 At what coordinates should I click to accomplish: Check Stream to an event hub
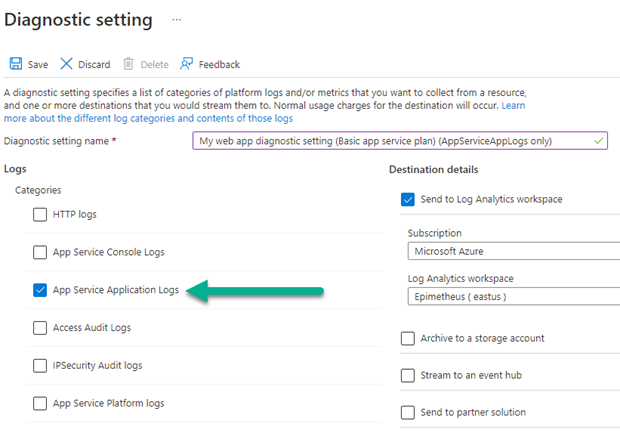point(408,376)
